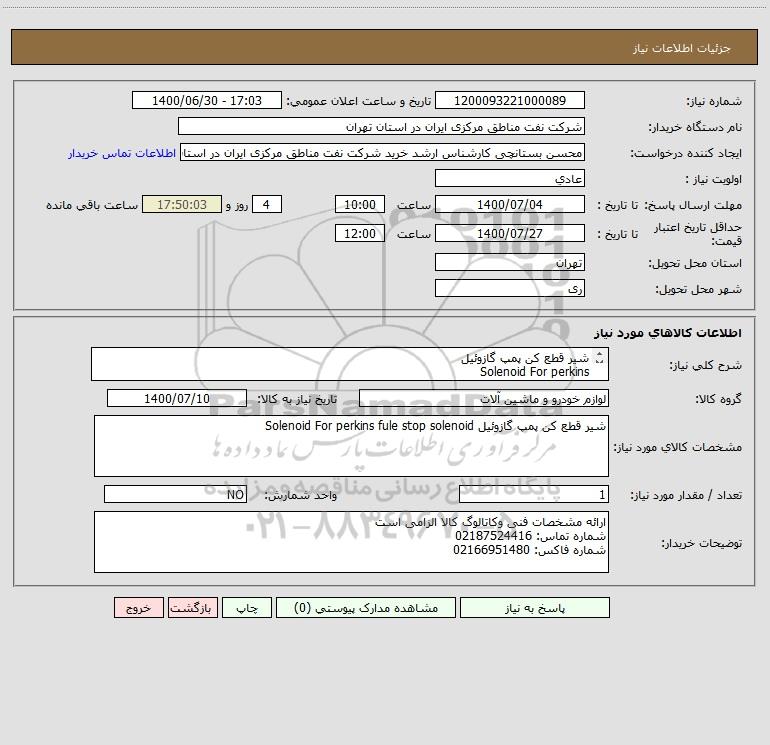Open 'اطلاعات تماس خریدار' link
Viewport: 770px width, 745px height.
(x=122, y=153)
